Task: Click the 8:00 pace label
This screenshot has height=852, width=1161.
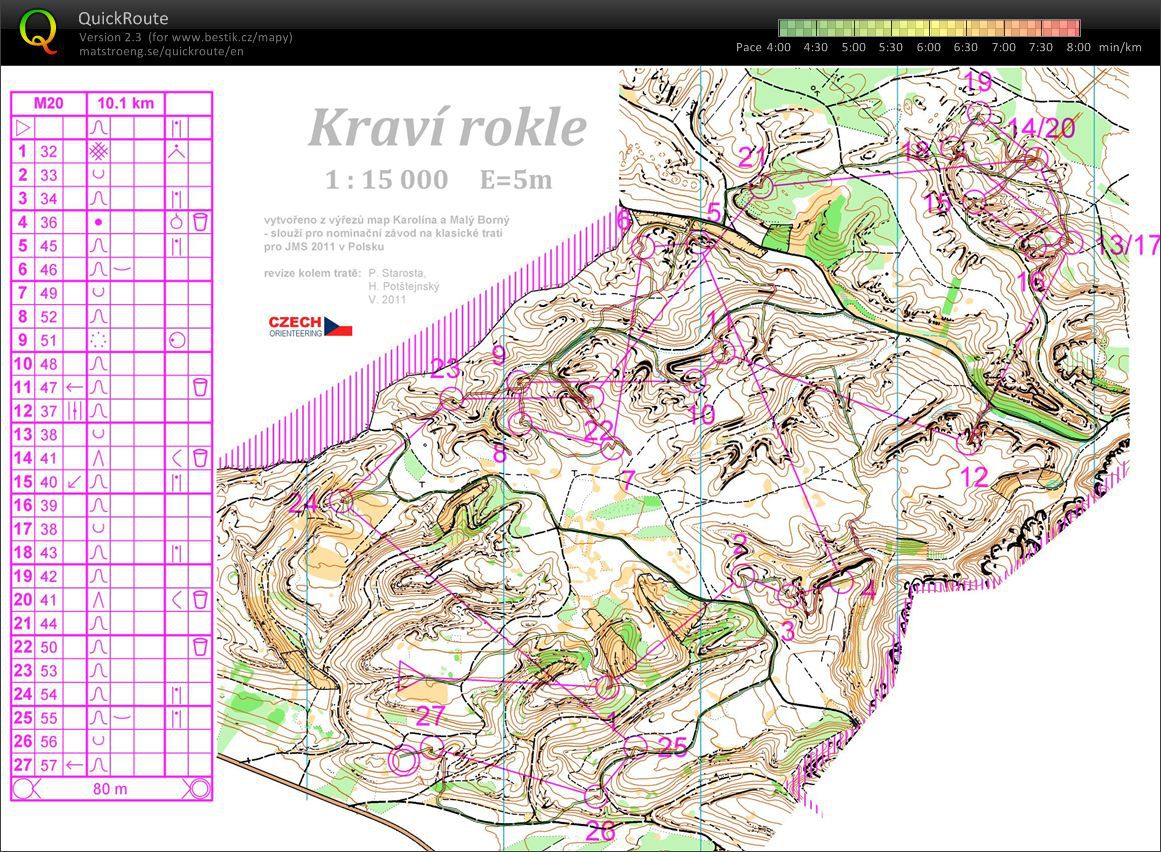Action: pos(1079,47)
